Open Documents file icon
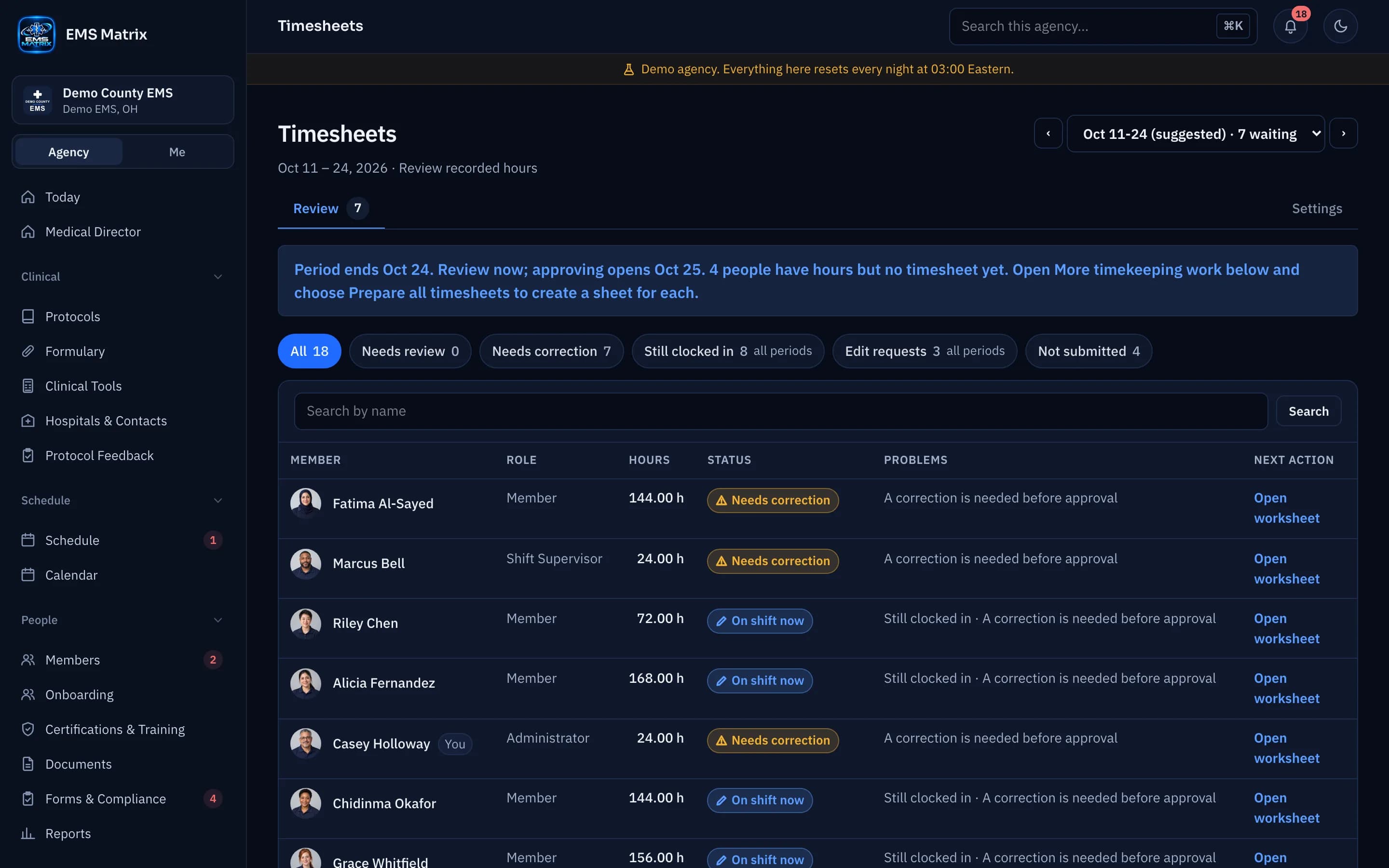1389x868 pixels. tap(28, 764)
